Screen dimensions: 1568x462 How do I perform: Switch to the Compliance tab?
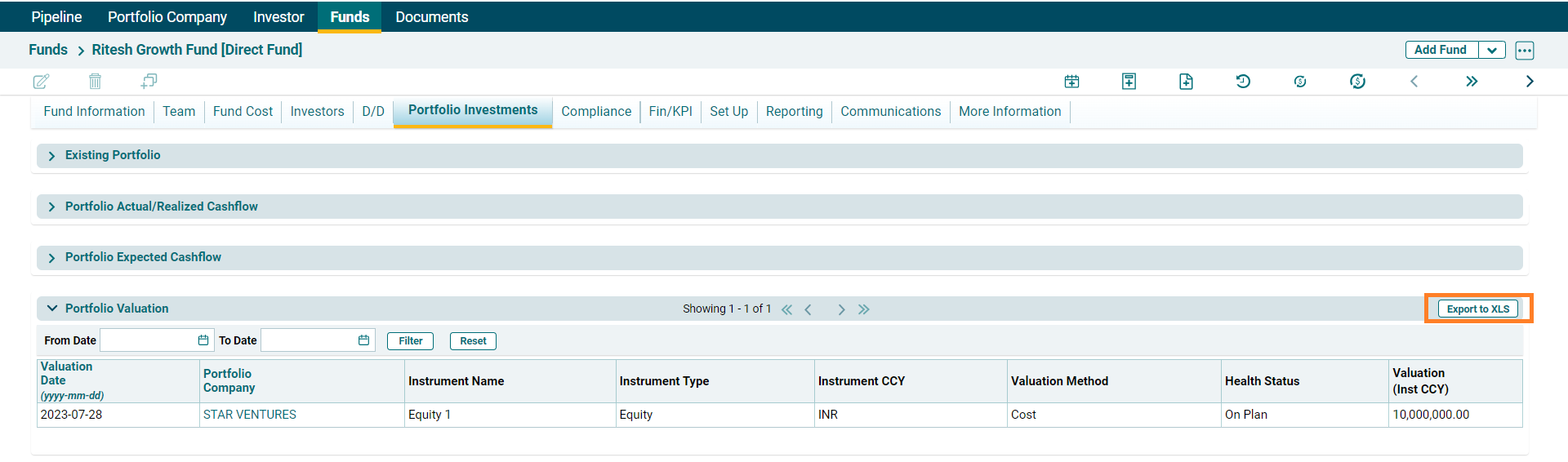point(595,112)
